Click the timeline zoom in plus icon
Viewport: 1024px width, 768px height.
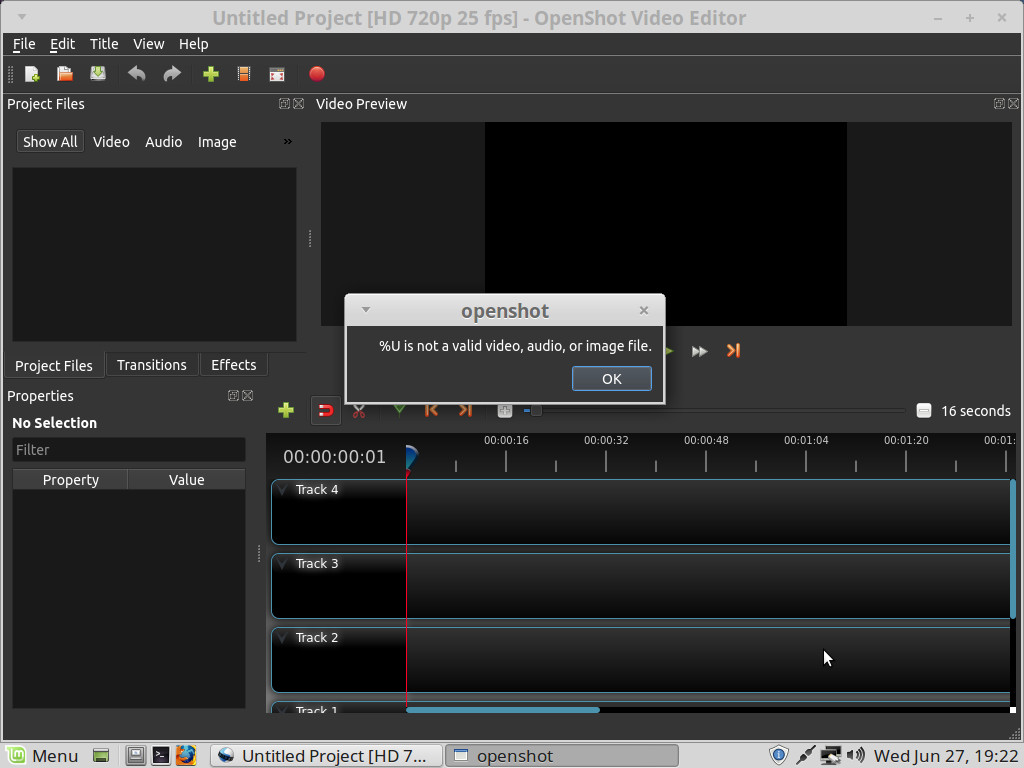504,411
